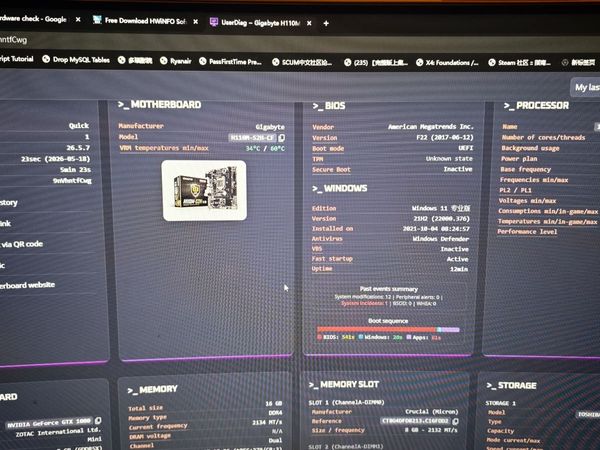Open the Drop MySQL Tables bookmark

[76, 60]
